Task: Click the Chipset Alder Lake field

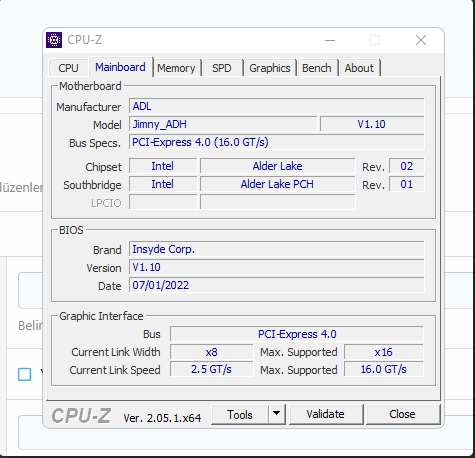Action: (277, 166)
